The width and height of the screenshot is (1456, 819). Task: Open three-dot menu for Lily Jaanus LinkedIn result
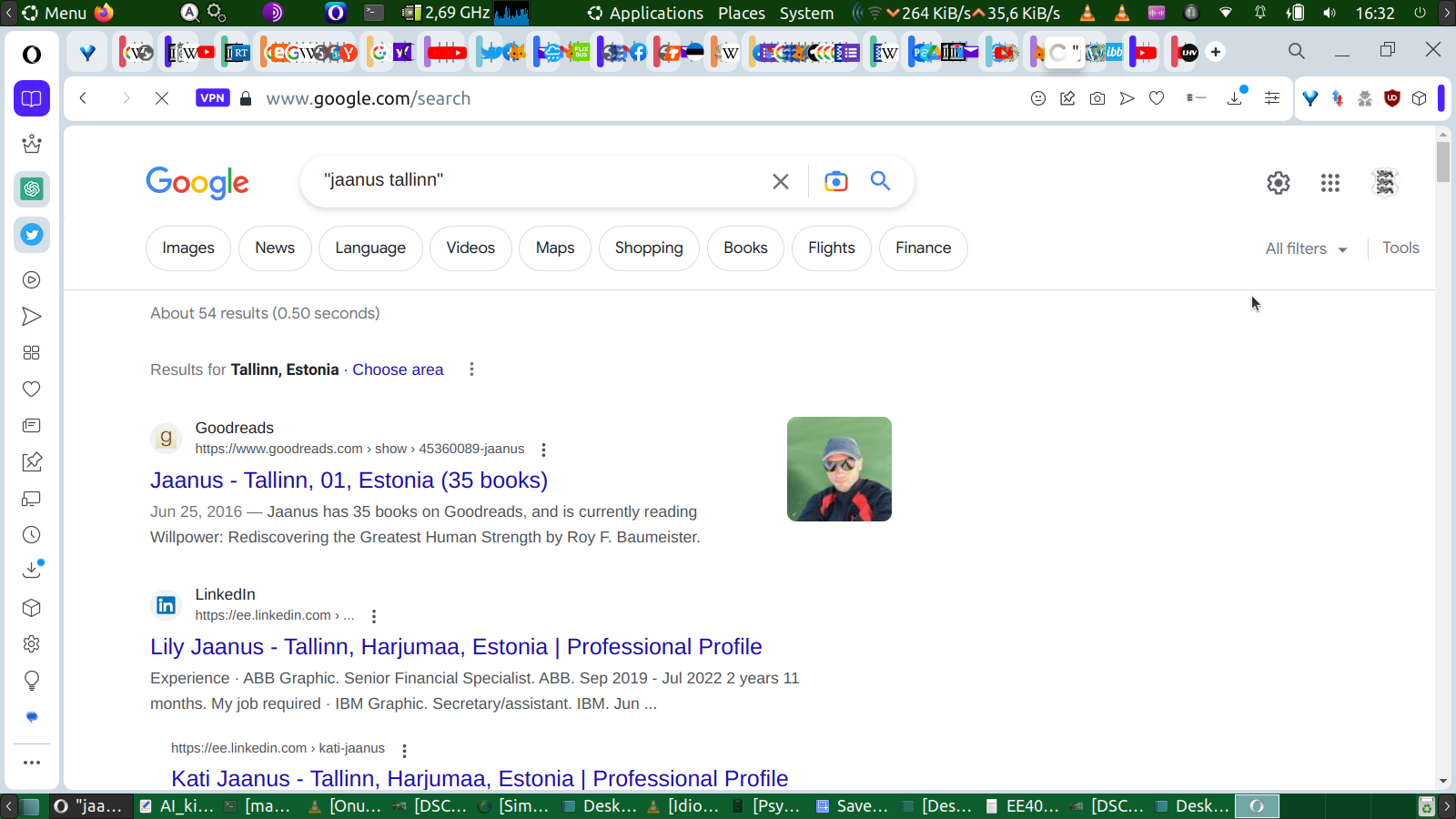(x=374, y=616)
